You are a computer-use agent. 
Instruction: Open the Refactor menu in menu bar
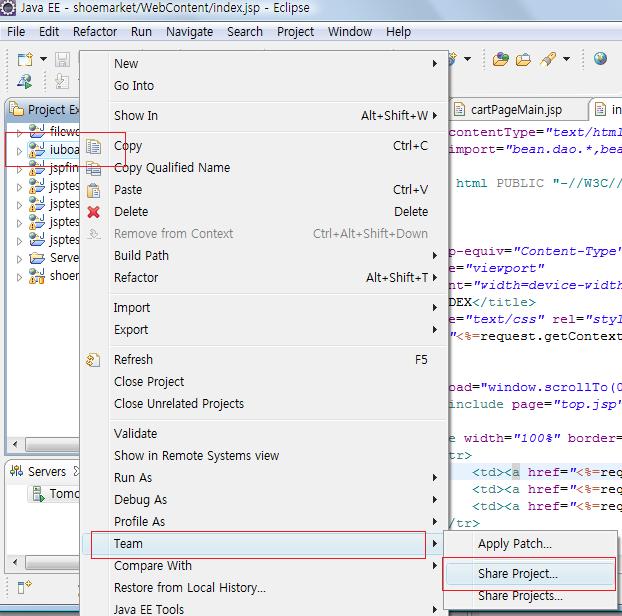pyautogui.click(x=95, y=32)
